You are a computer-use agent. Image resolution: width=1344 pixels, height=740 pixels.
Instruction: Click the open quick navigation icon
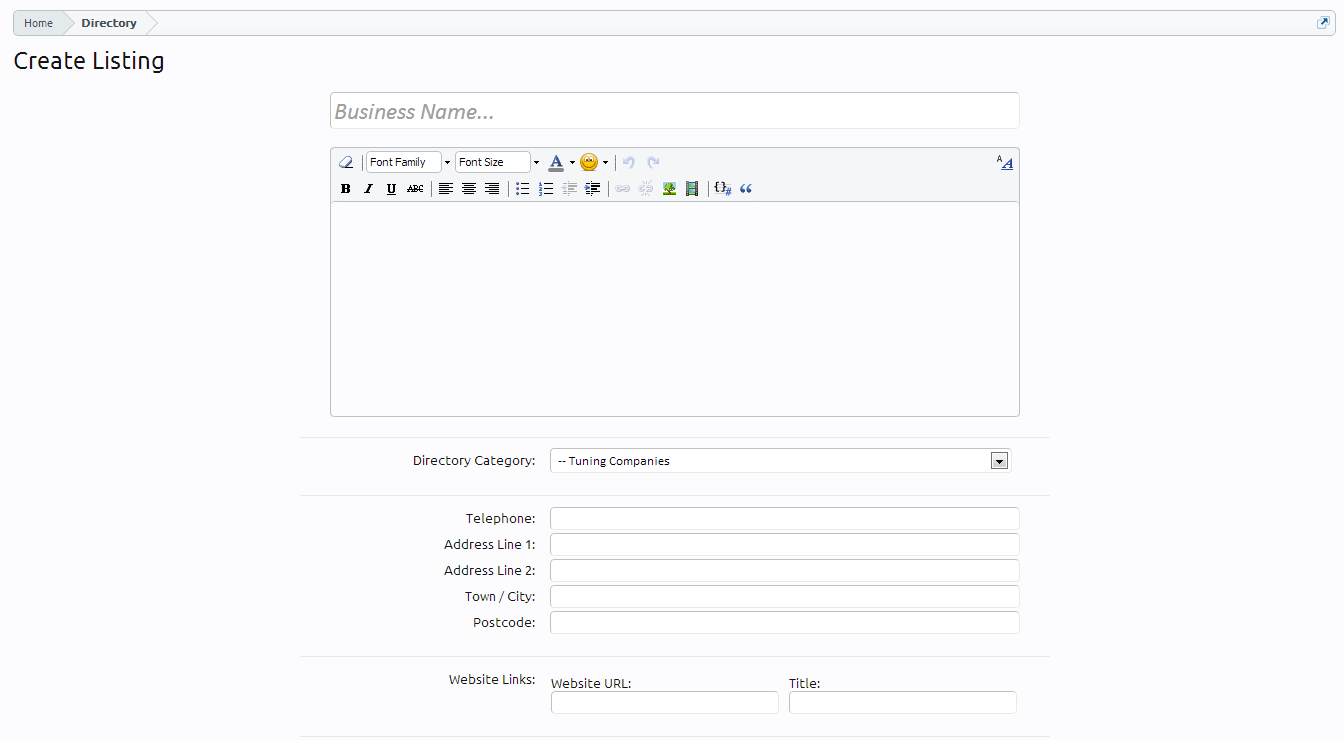pyautogui.click(x=1323, y=23)
